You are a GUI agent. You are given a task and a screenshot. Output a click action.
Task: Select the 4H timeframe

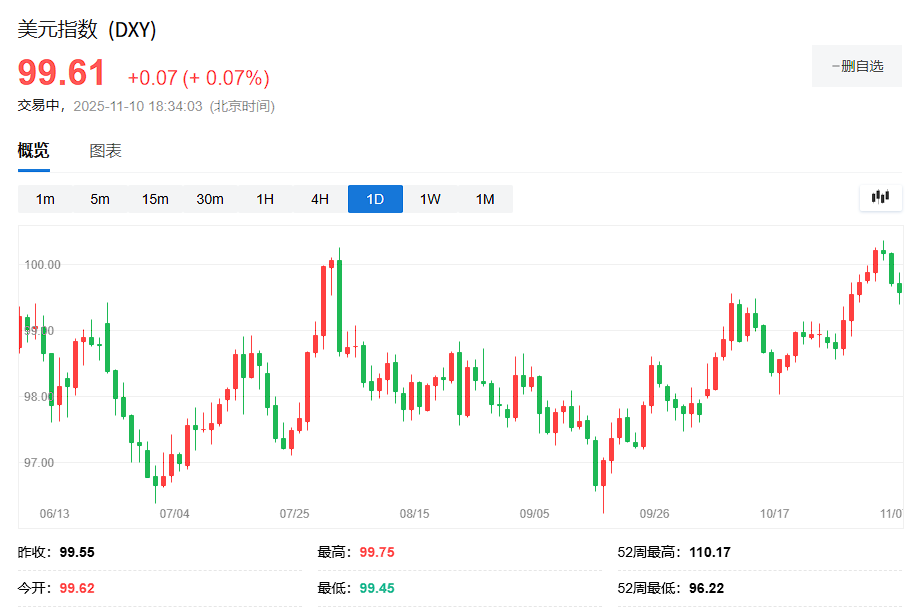point(319,199)
